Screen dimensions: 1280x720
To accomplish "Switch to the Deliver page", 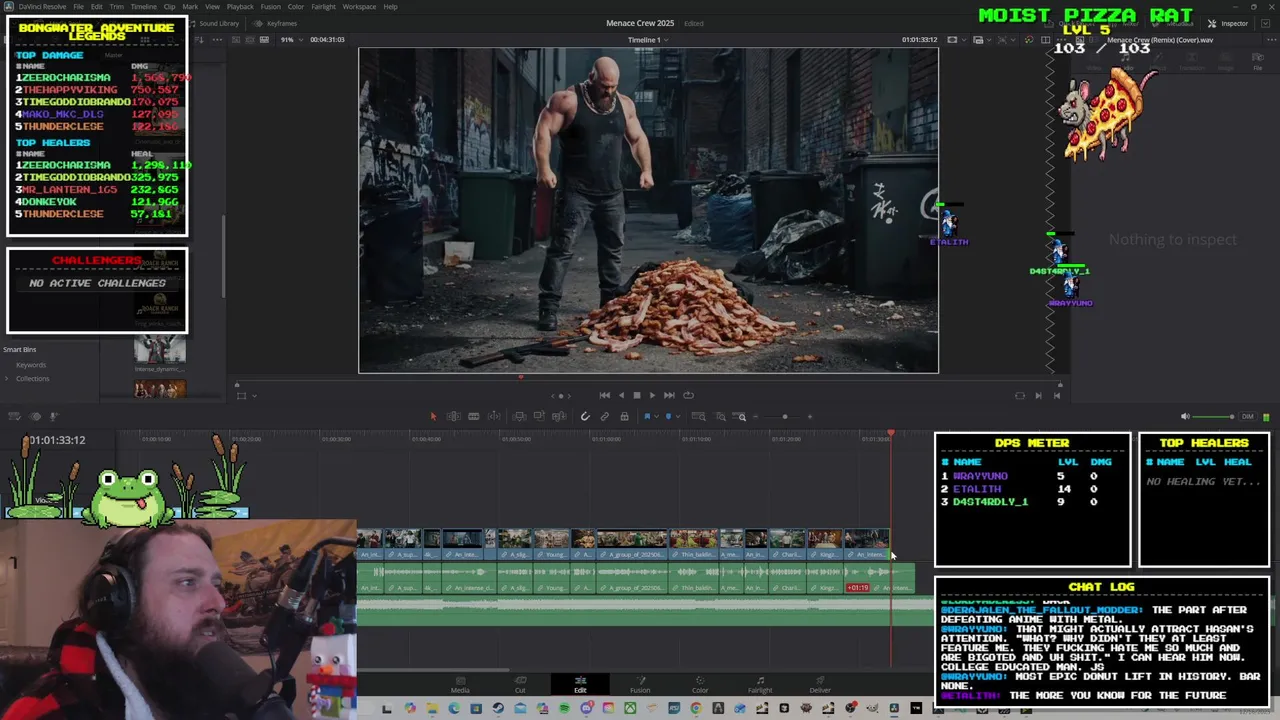I will click(820, 685).
